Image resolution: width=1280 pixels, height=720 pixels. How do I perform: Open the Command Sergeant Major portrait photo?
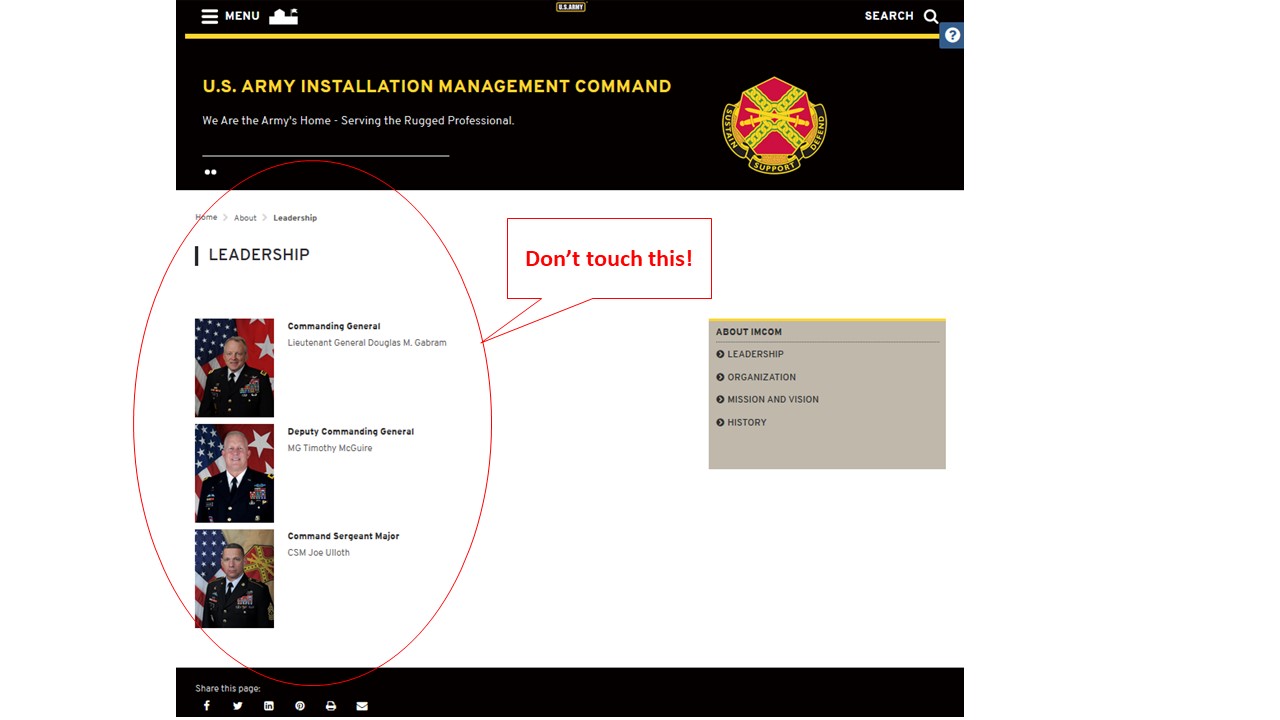click(234, 579)
